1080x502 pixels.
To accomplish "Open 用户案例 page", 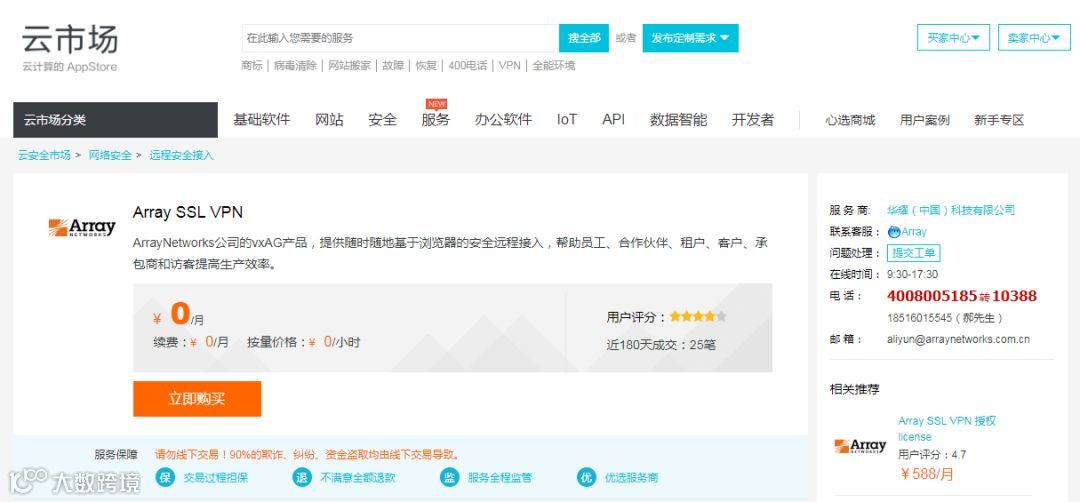I will [924, 120].
